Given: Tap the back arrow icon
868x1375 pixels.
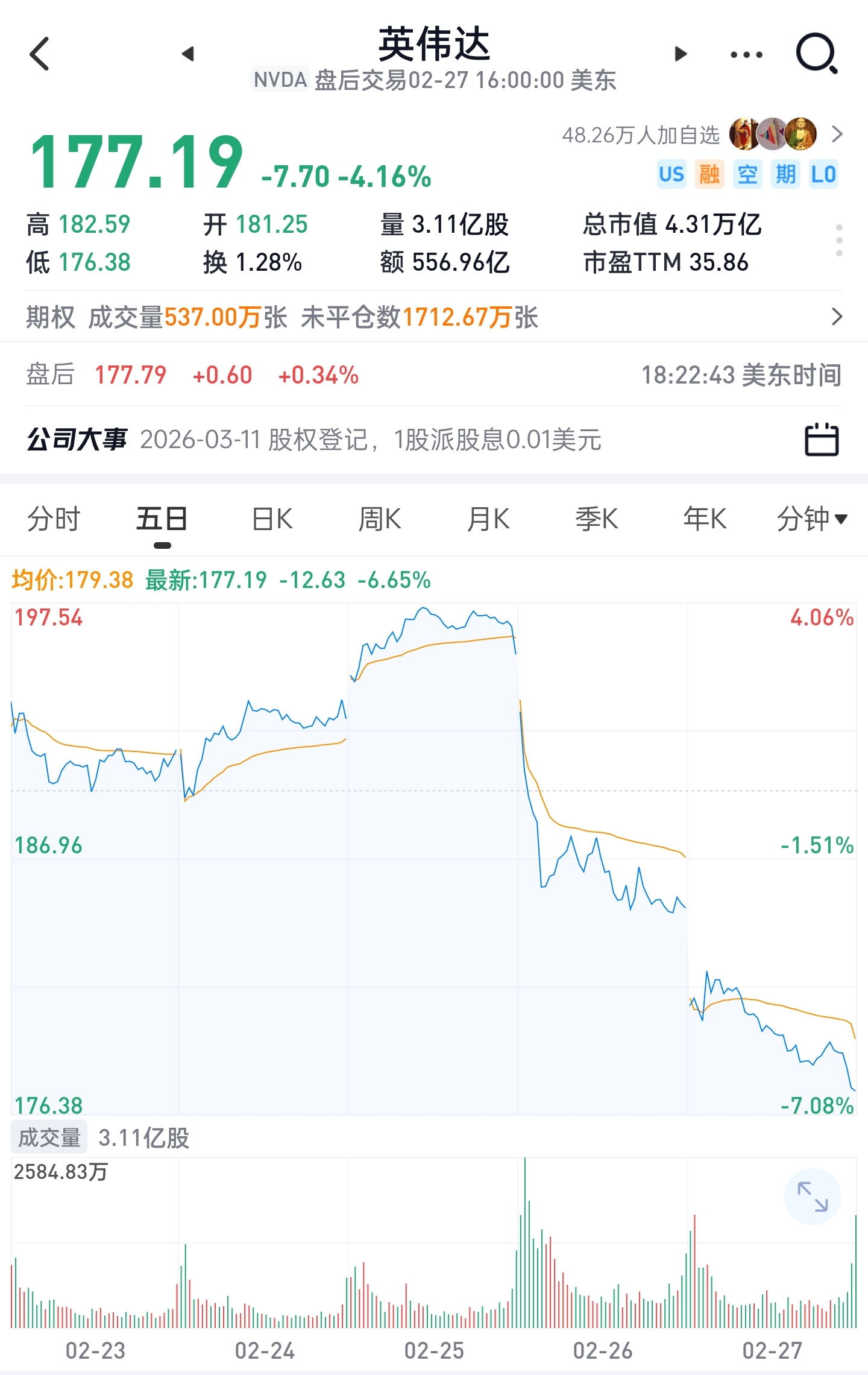Looking at the screenshot, I should coord(39,54).
